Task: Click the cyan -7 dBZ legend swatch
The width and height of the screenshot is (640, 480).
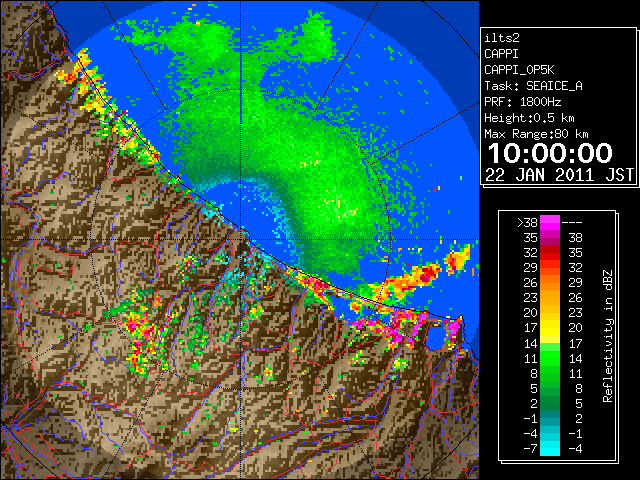Action: 550,449
